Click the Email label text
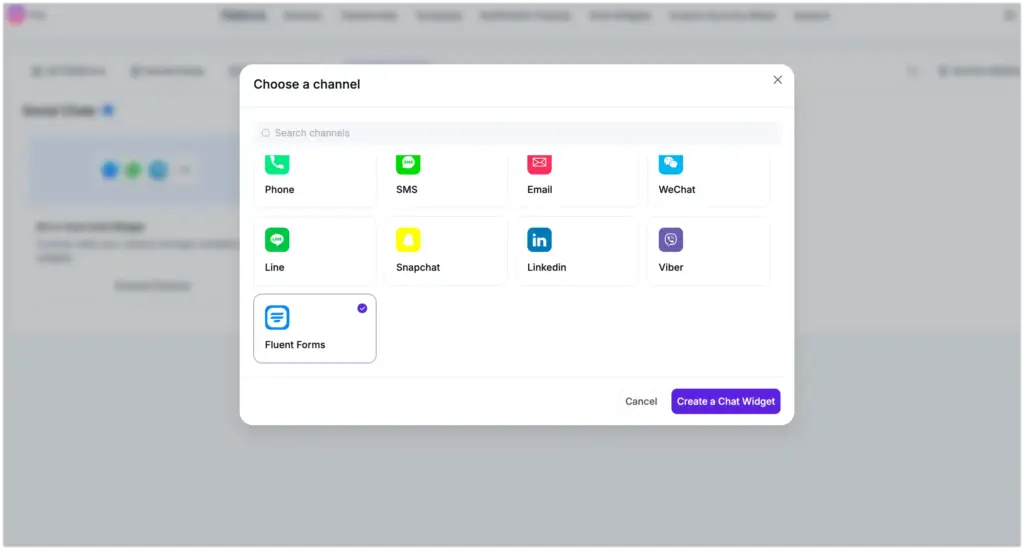Screen dimensions: 1024x550 539,189
